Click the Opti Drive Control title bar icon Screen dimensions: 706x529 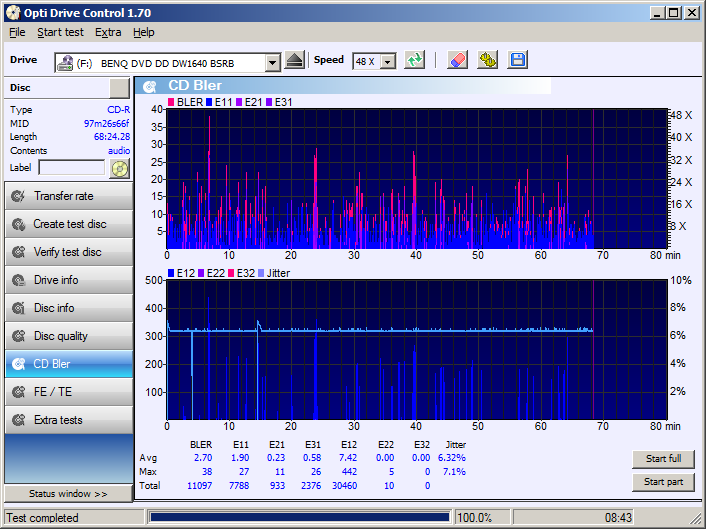[x=13, y=13]
